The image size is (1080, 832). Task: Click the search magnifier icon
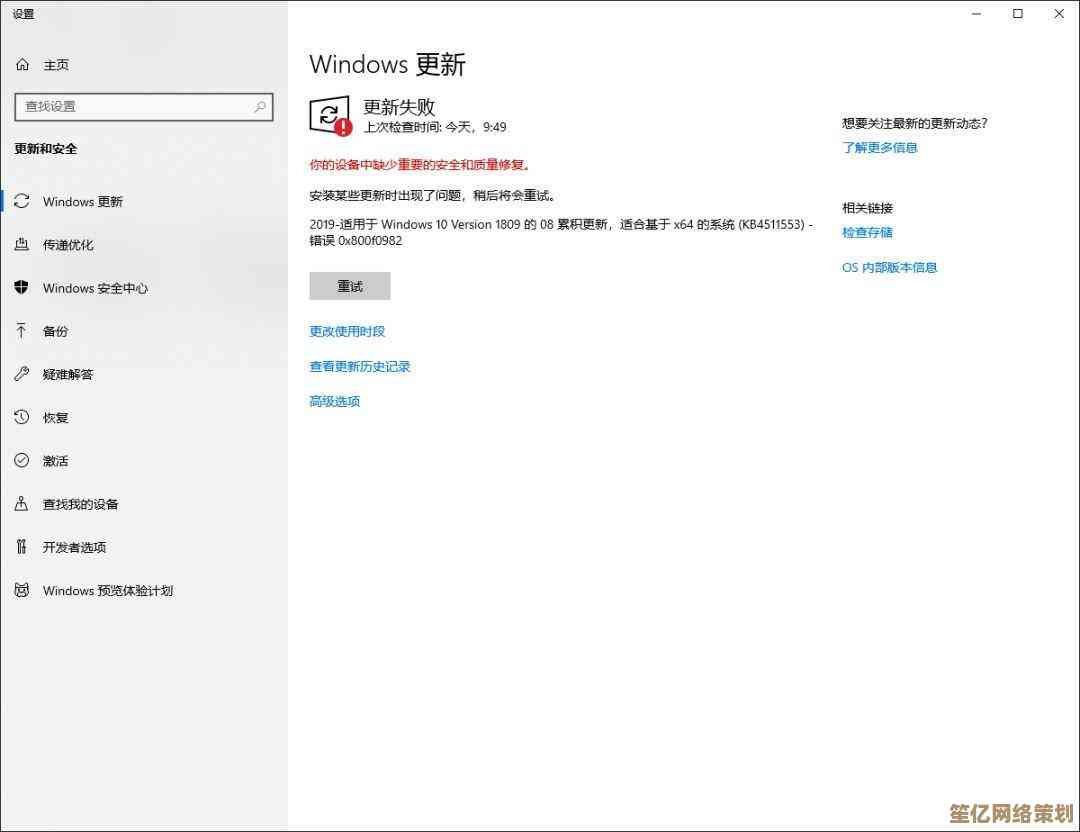260,107
